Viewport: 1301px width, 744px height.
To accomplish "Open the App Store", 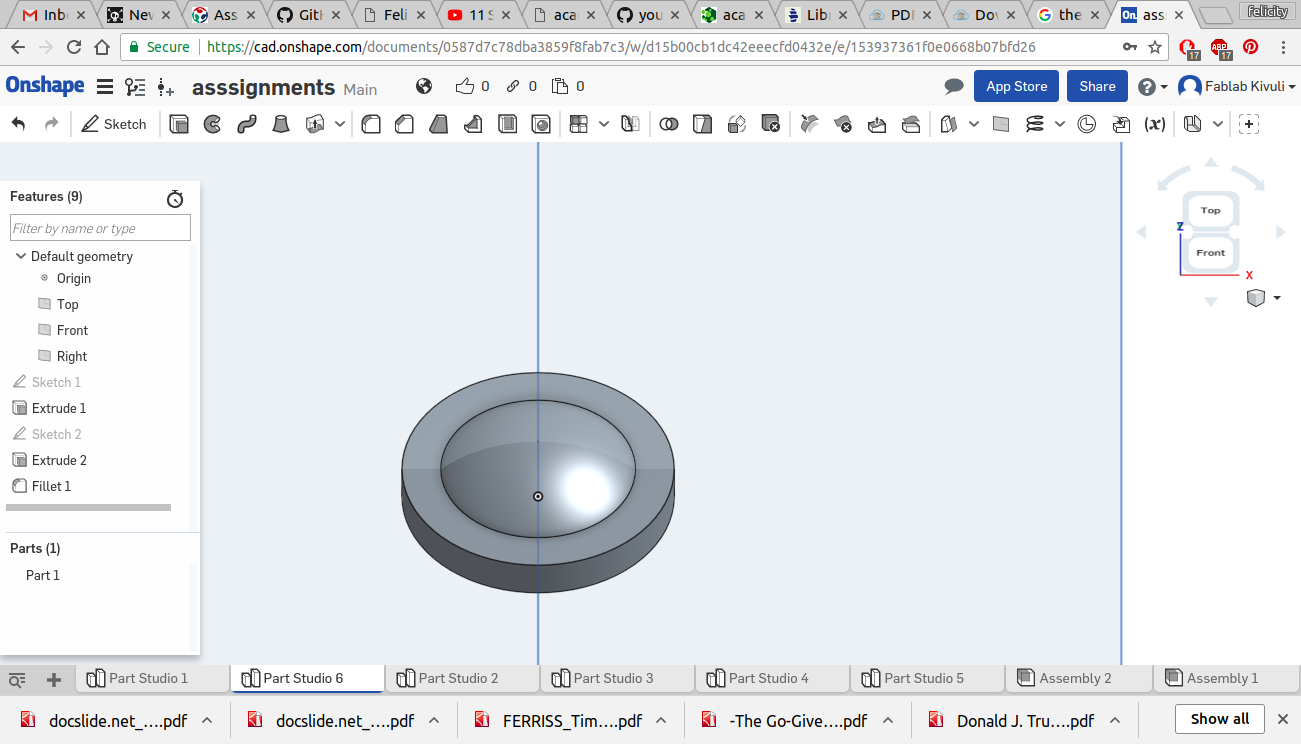I will pos(1016,86).
